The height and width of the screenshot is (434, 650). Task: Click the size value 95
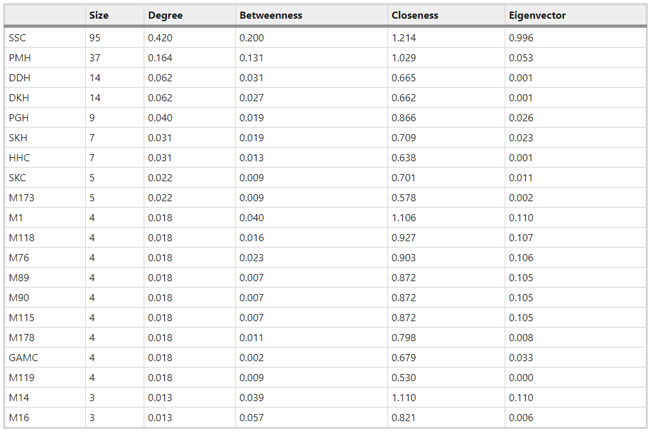coord(96,37)
